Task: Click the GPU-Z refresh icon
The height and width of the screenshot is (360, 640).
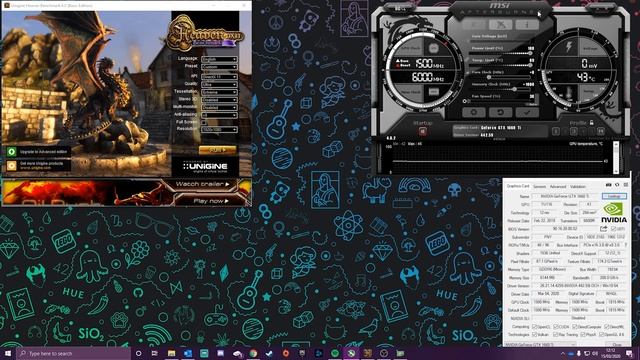Action: click(x=617, y=185)
